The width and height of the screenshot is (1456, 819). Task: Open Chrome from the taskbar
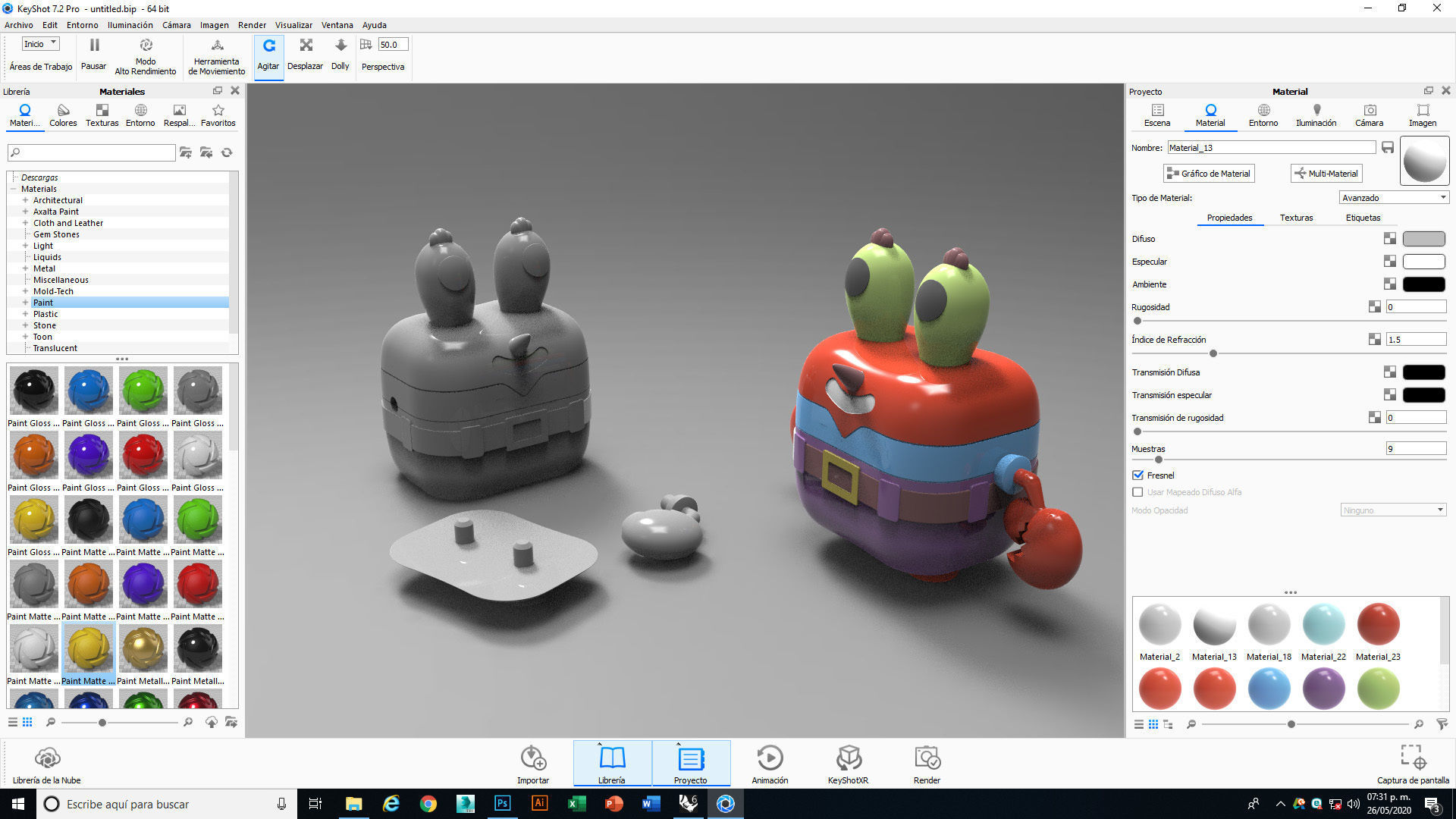(x=428, y=804)
